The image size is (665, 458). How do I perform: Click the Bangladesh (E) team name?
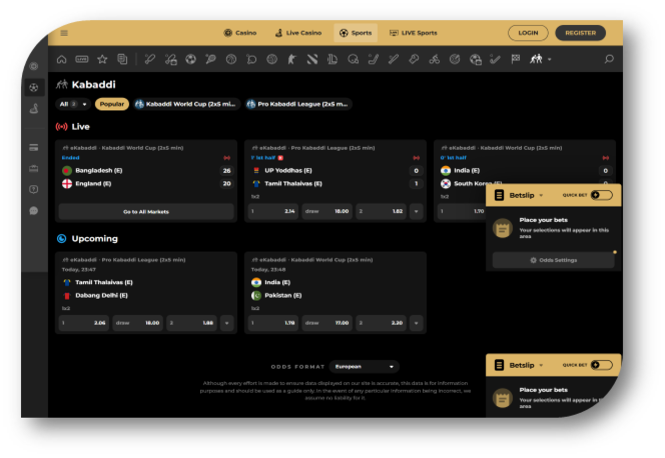(99, 170)
